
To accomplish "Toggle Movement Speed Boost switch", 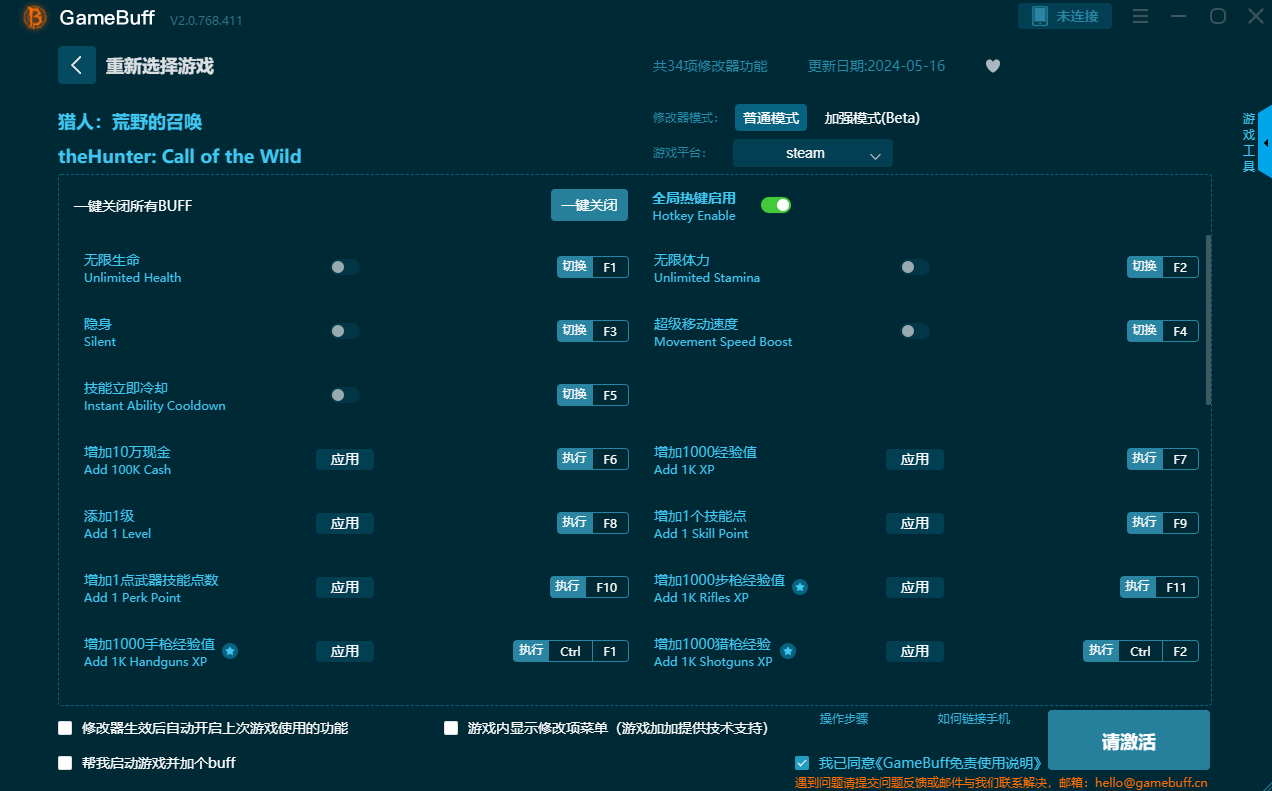I will 915,331.
